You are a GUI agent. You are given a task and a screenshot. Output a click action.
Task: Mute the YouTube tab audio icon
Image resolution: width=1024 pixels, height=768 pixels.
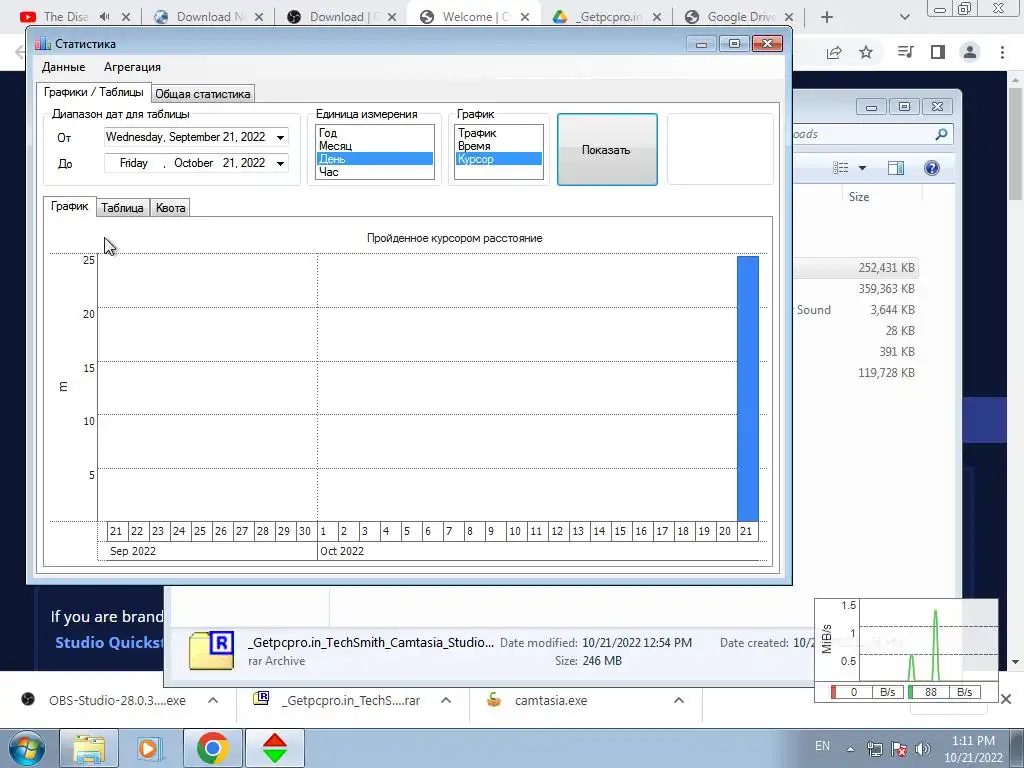pos(104,17)
